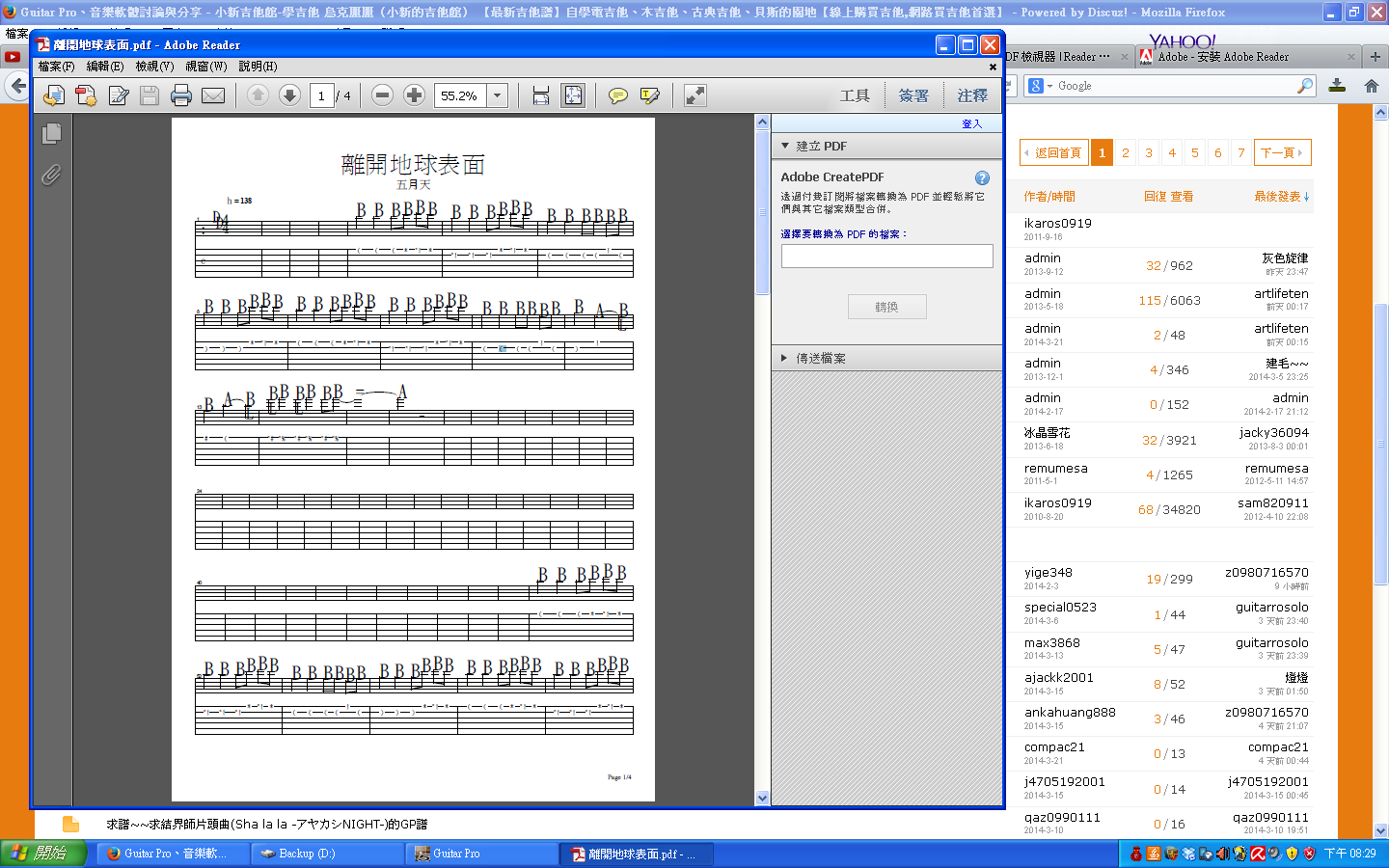Click the convert file to PDF online icon
1389x868 pixels.
pos(54,95)
